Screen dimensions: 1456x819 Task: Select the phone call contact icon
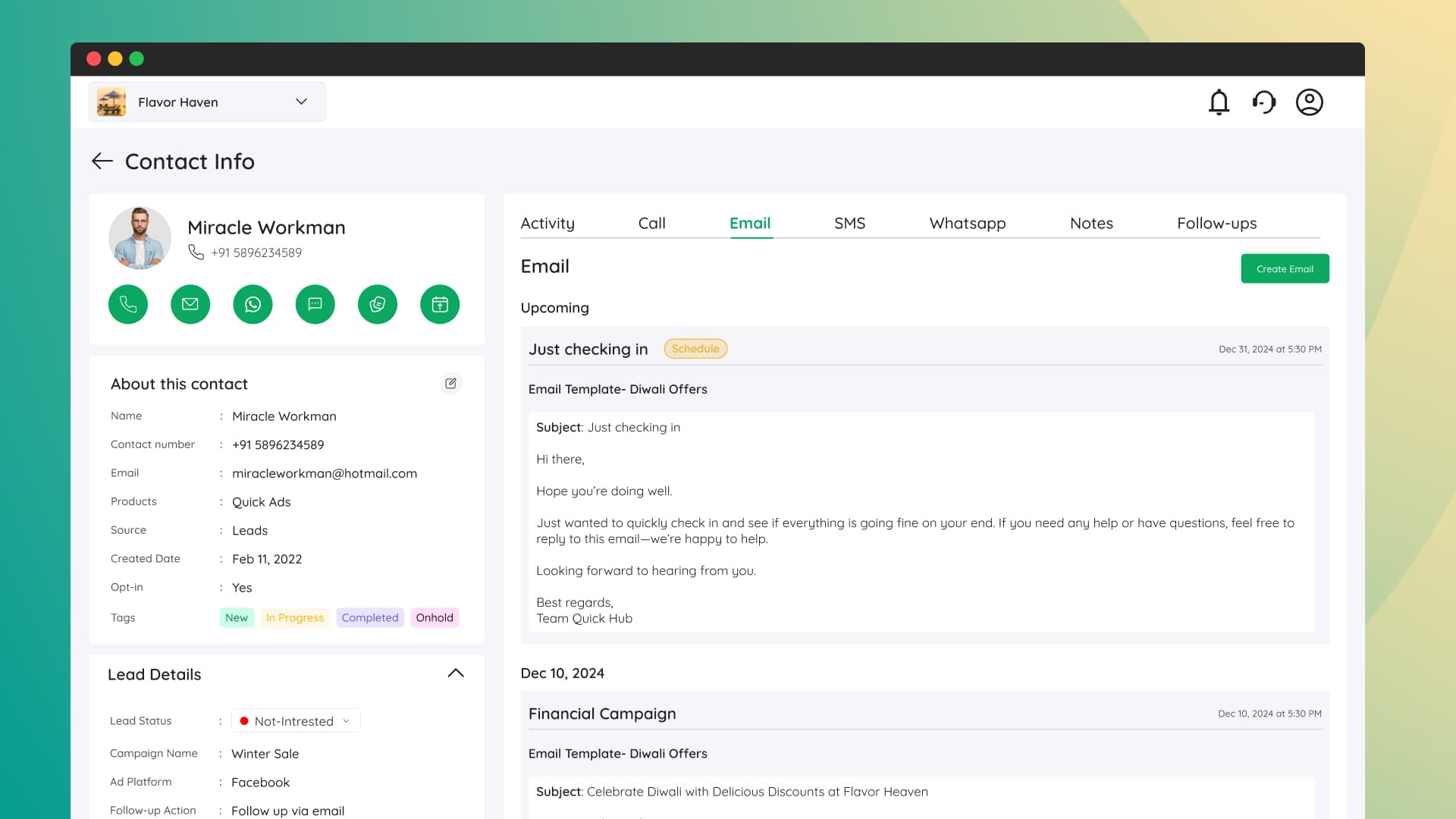127,304
